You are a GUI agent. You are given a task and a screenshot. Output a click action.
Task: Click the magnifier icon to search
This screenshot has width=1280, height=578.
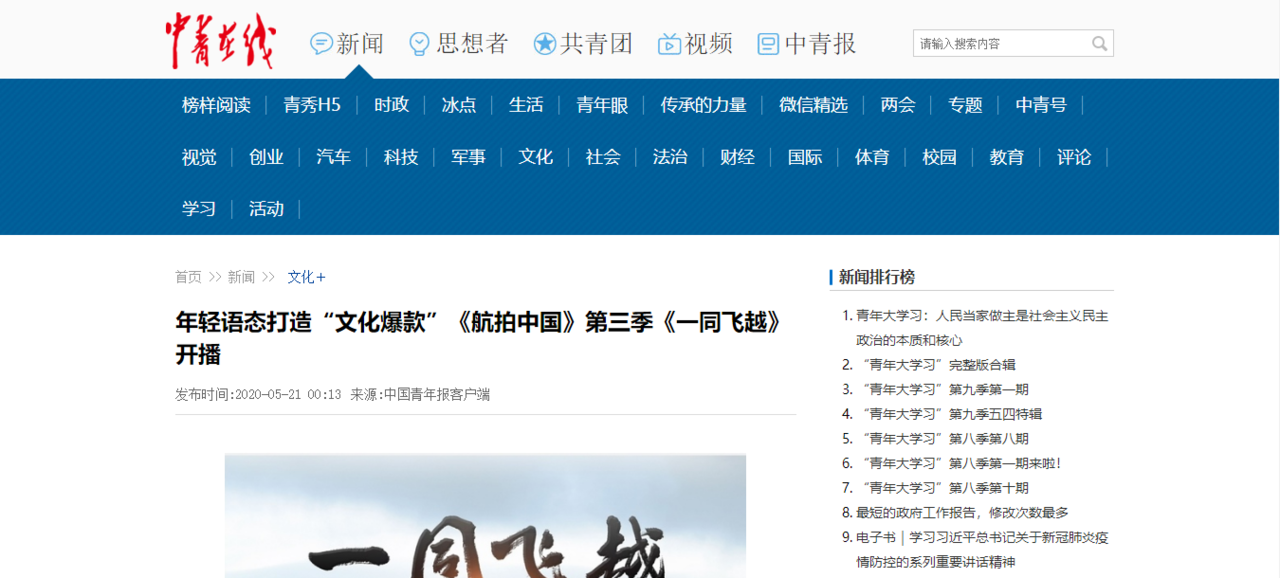(1099, 43)
